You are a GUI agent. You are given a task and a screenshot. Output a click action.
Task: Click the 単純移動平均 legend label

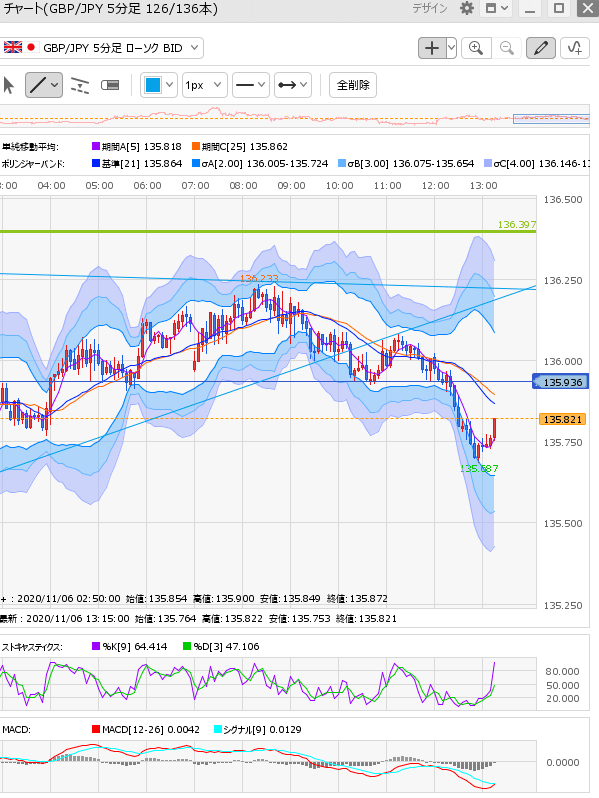(x=30, y=147)
